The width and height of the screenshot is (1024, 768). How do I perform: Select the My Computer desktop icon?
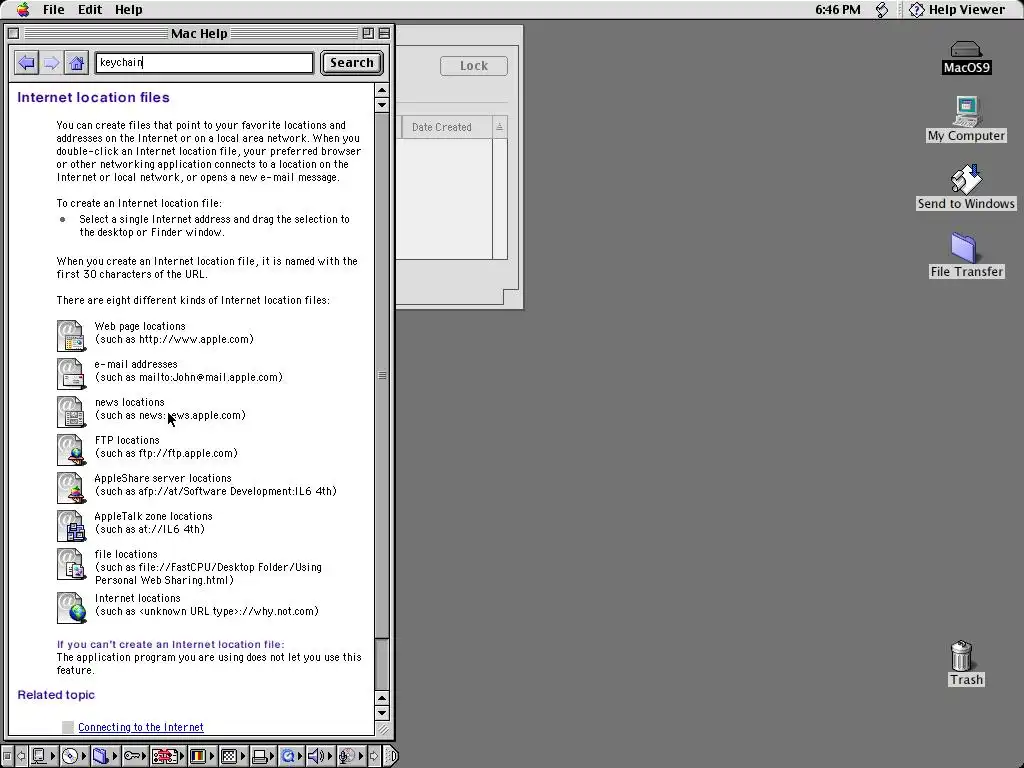coord(967,119)
